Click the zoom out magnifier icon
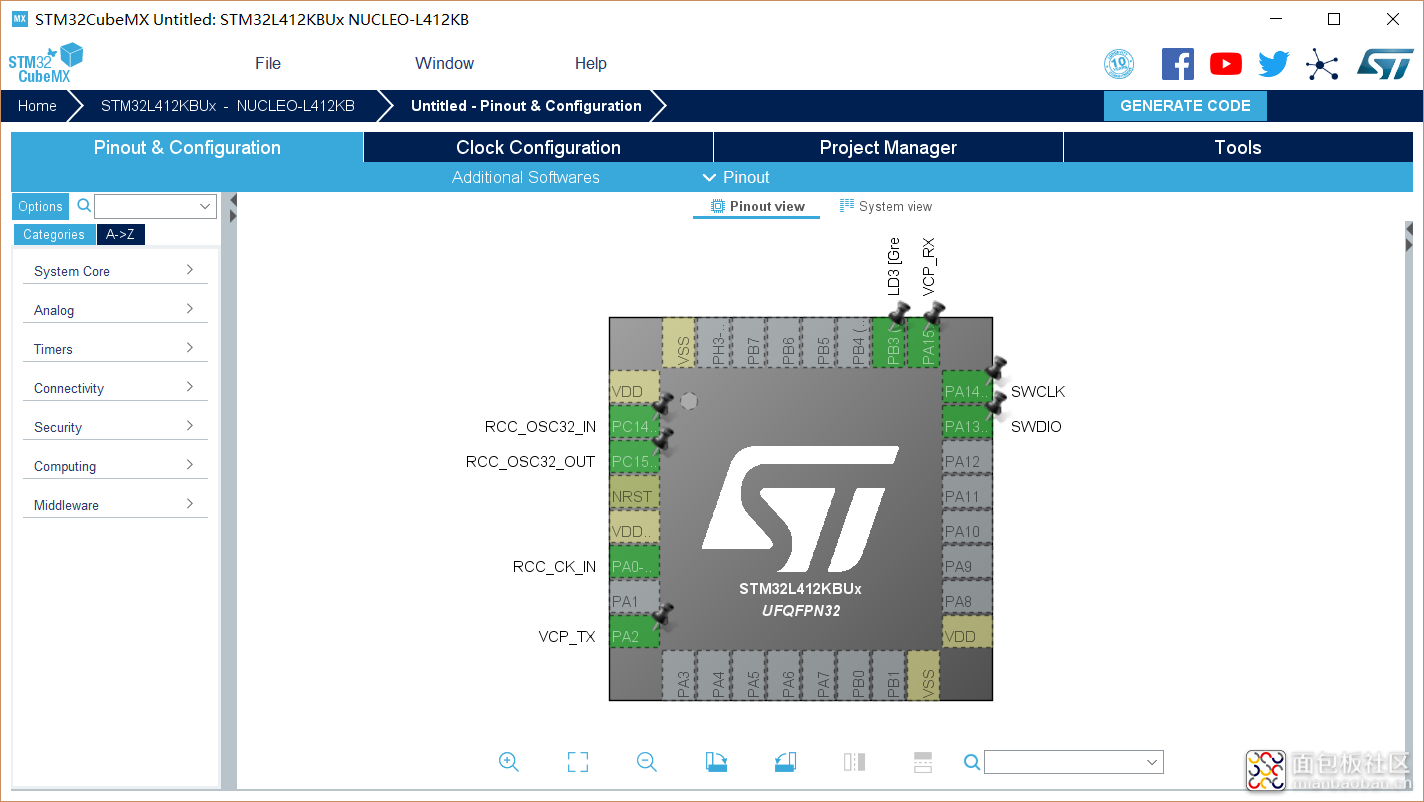 (x=647, y=762)
